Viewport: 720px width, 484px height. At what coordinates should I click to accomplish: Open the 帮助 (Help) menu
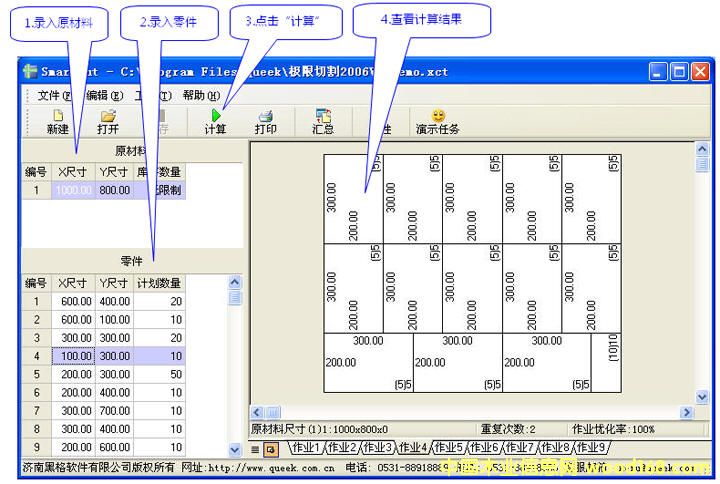pyautogui.click(x=200, y=95)
